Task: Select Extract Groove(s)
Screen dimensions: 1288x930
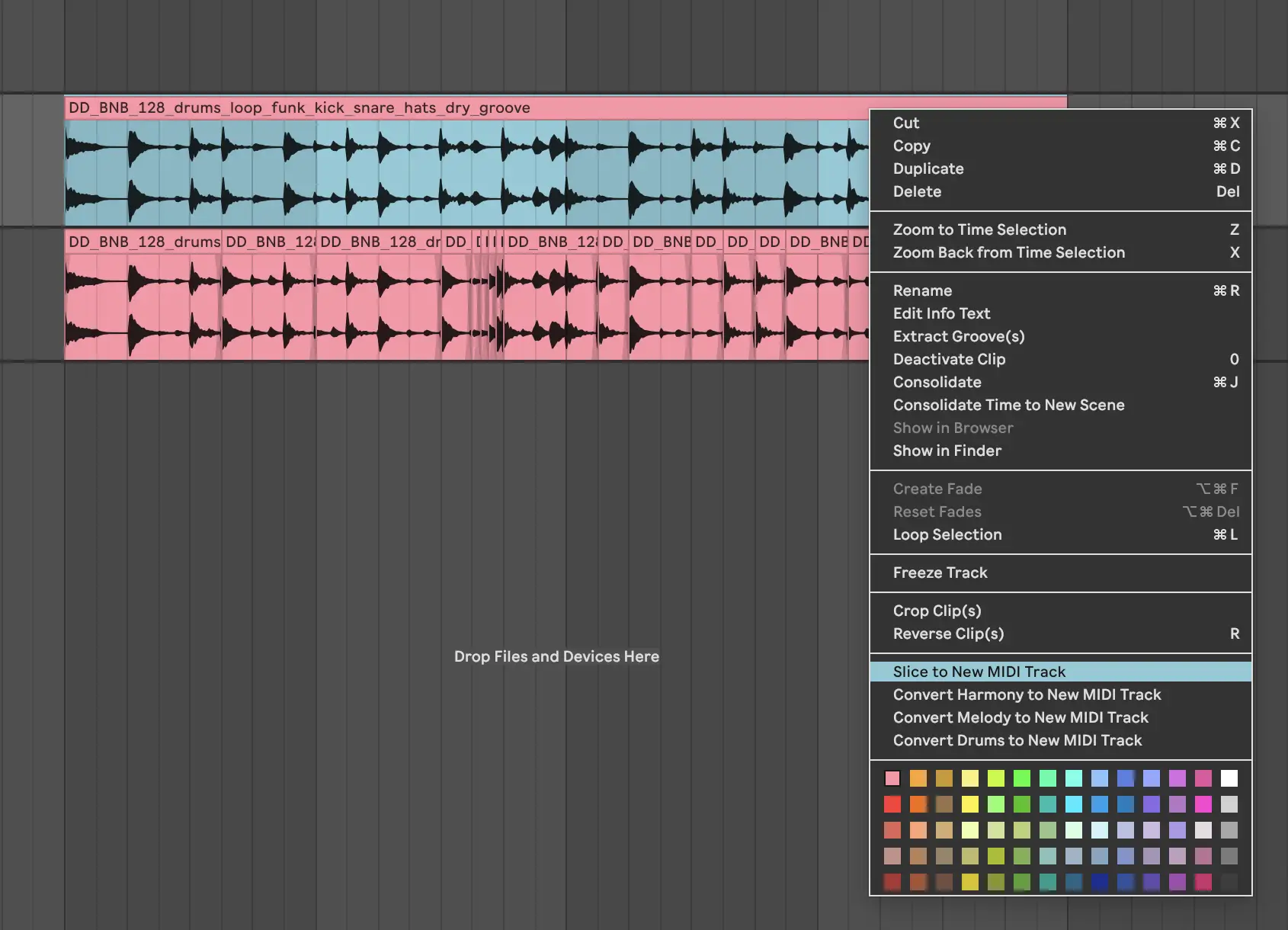Action: (959, 336)
